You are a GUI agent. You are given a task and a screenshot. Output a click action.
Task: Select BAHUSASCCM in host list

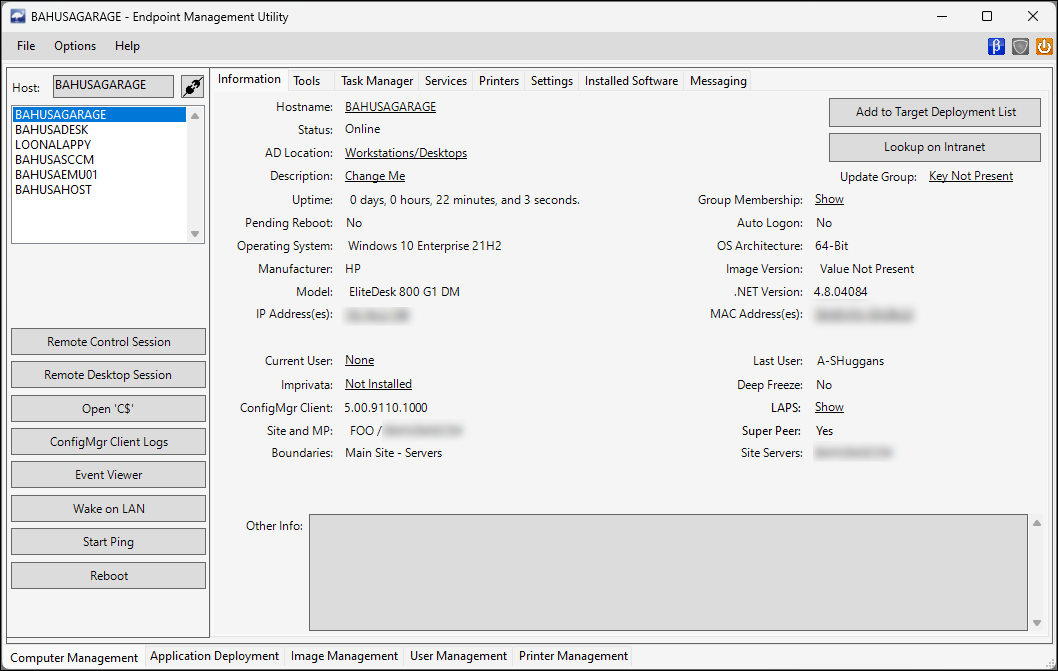click(x=100, y=159)
